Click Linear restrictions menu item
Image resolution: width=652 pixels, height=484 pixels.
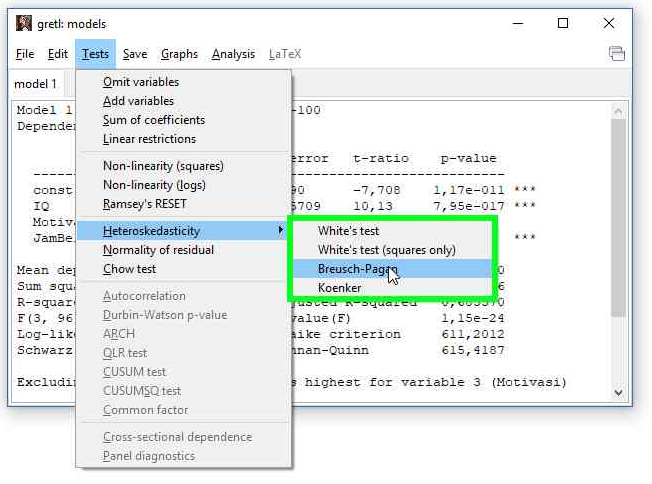point(149,139)
